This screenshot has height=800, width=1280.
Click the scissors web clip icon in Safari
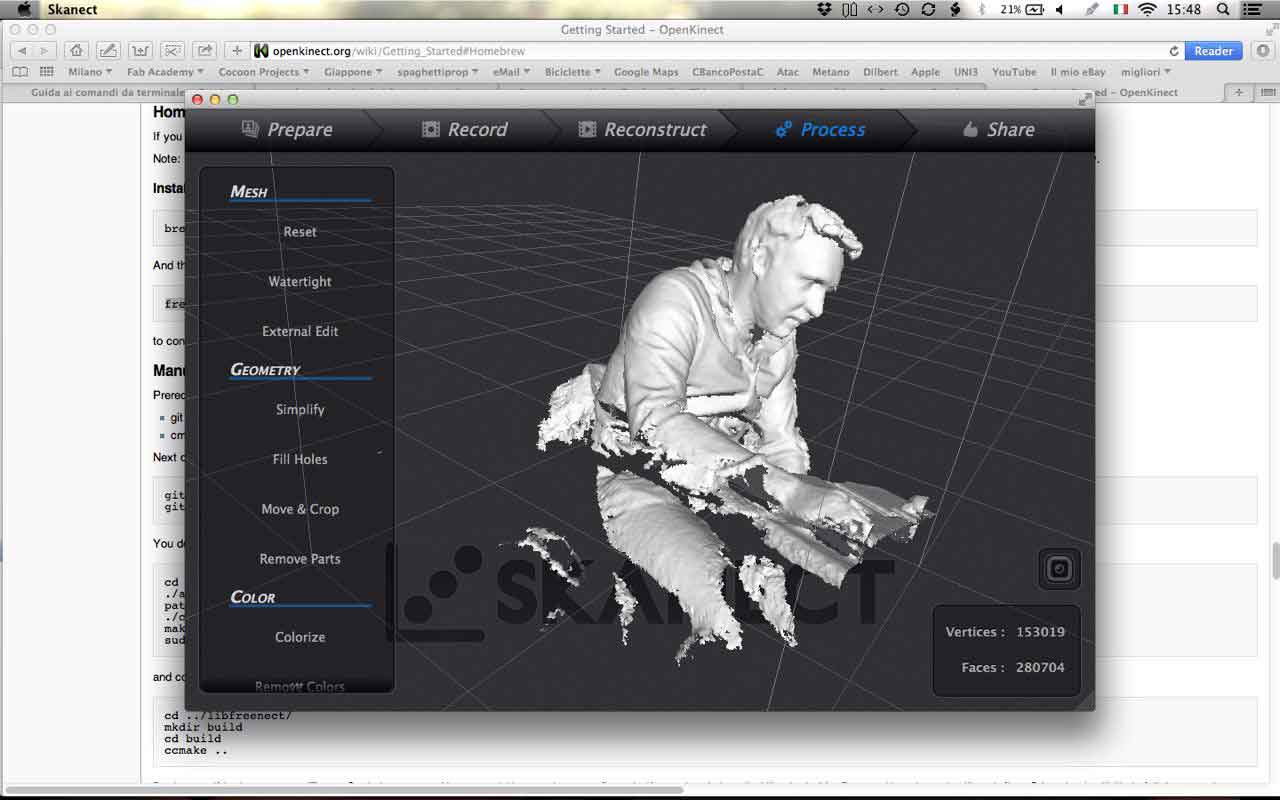point(173,50)
